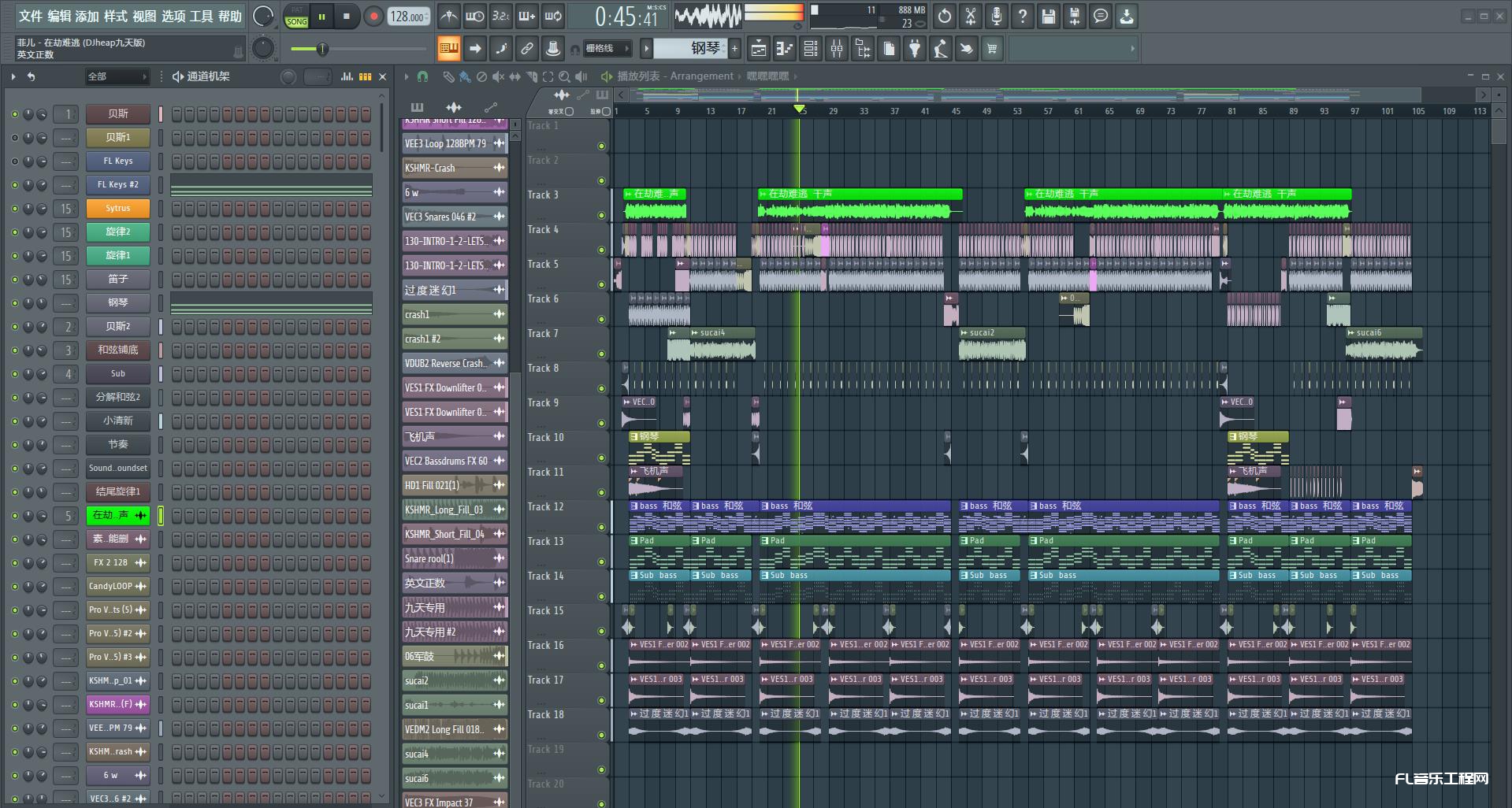
Task: Select the Draw pencil tool in playlist
Action: (448, 76)
